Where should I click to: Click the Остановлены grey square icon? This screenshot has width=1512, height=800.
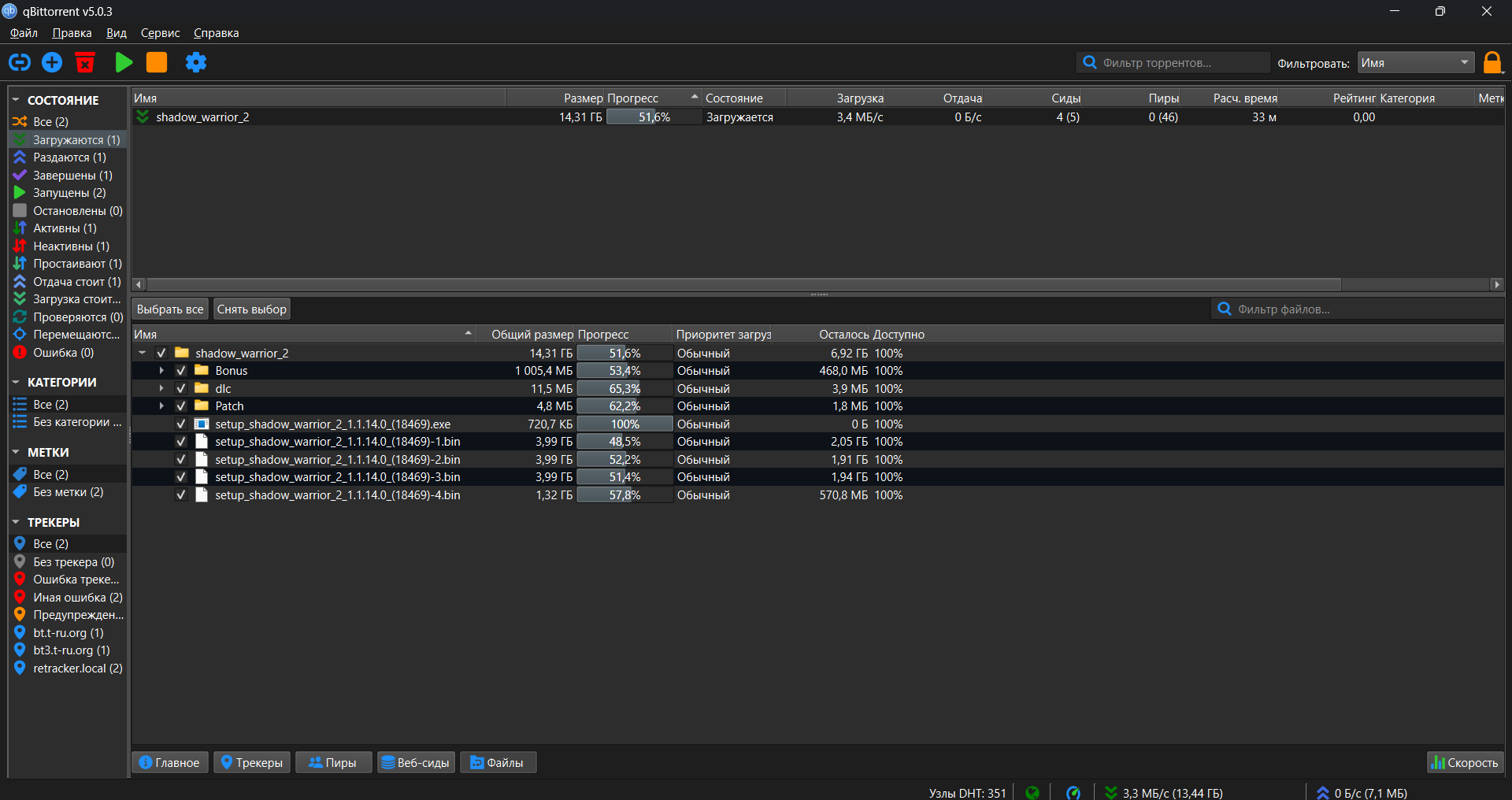click(20, 210)
